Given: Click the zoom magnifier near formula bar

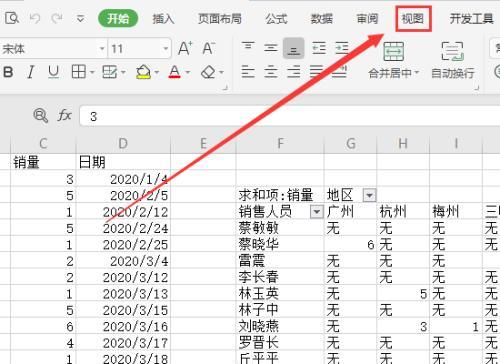Looking at the screenshot, I should (41, 116).
